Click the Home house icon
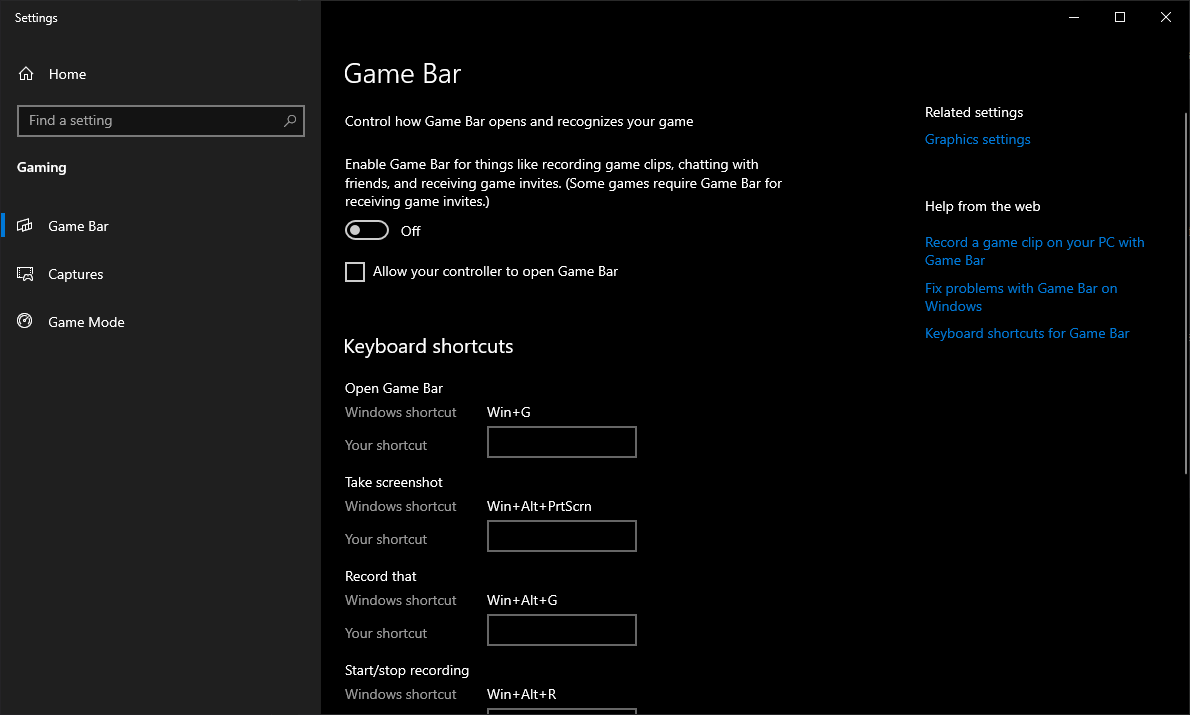The height and width of the screenshot is (715, 1190). tap(26, 74)
